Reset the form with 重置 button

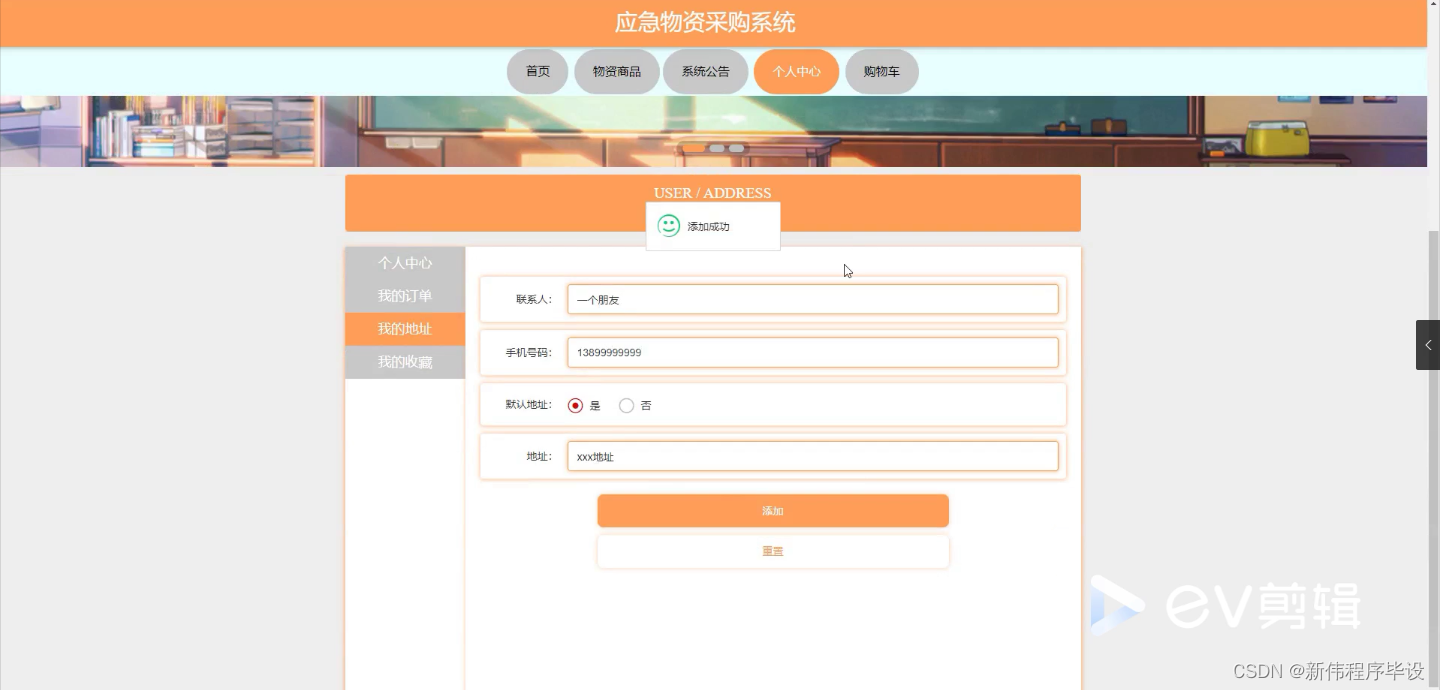pyautogui.click(x=772, y=551)
